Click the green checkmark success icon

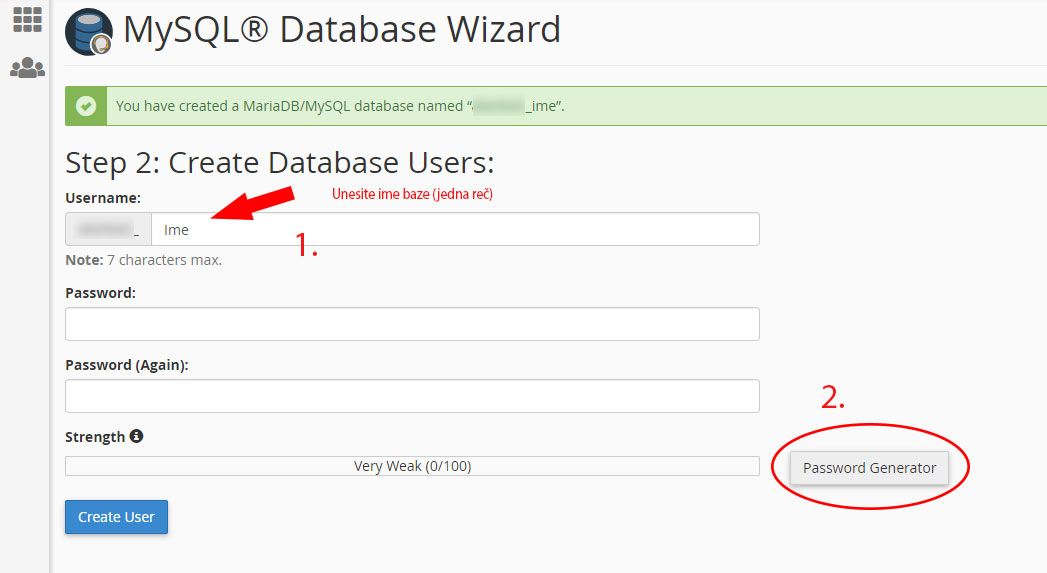[x=87, y=106]
